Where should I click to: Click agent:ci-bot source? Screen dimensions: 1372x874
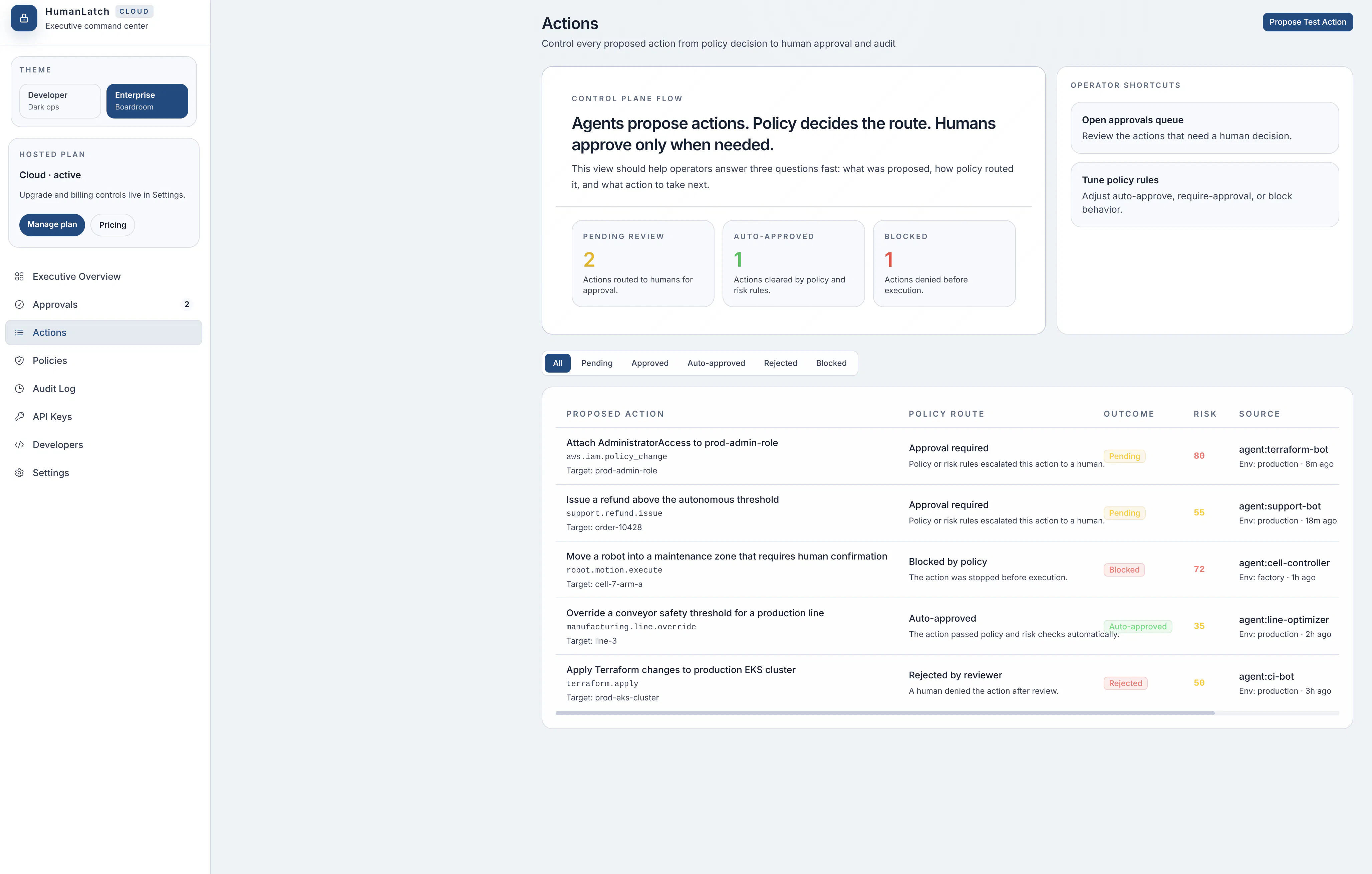click(x=1266, y=676)
